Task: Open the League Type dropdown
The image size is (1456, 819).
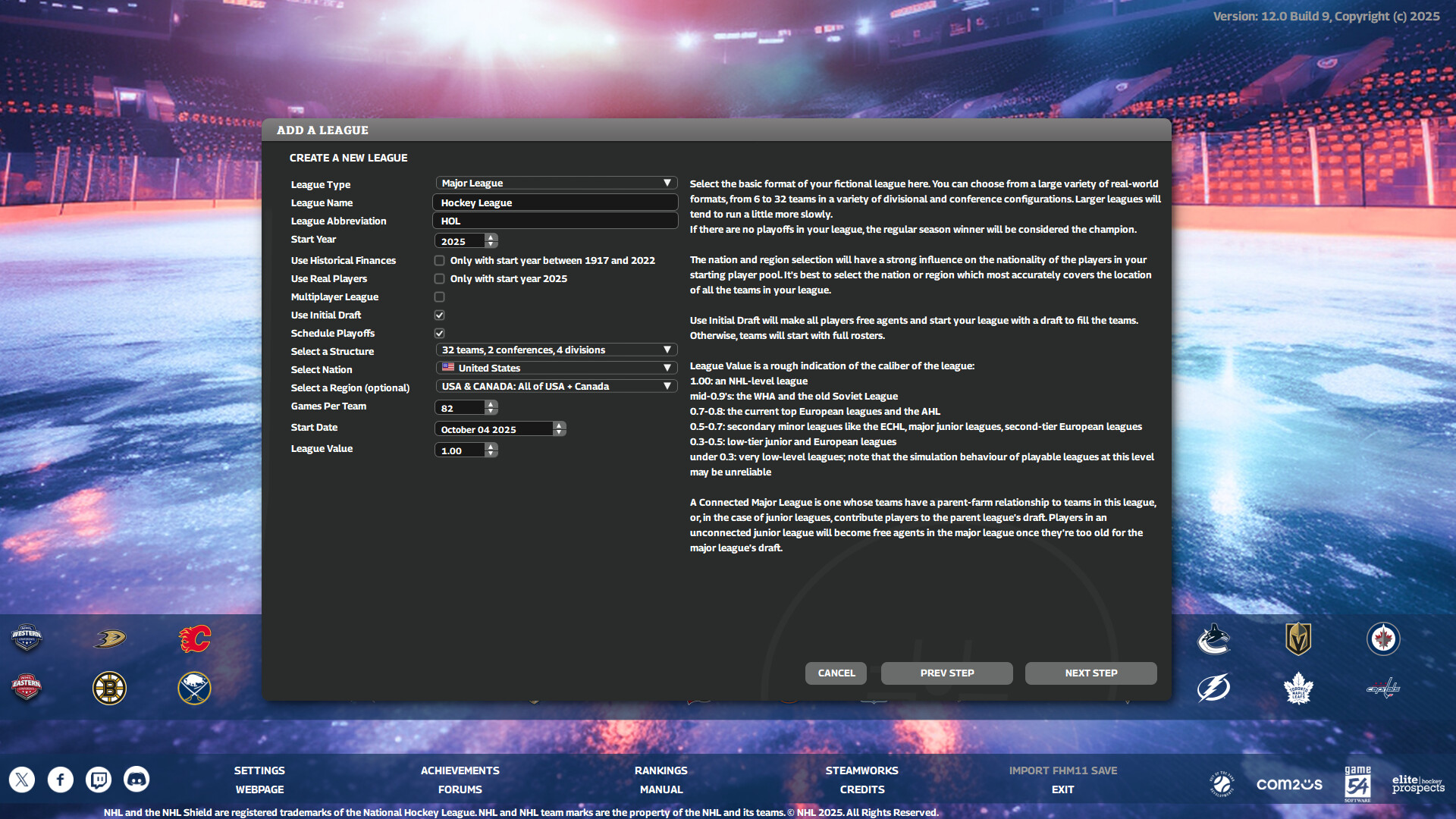Action: click(556, 183)
